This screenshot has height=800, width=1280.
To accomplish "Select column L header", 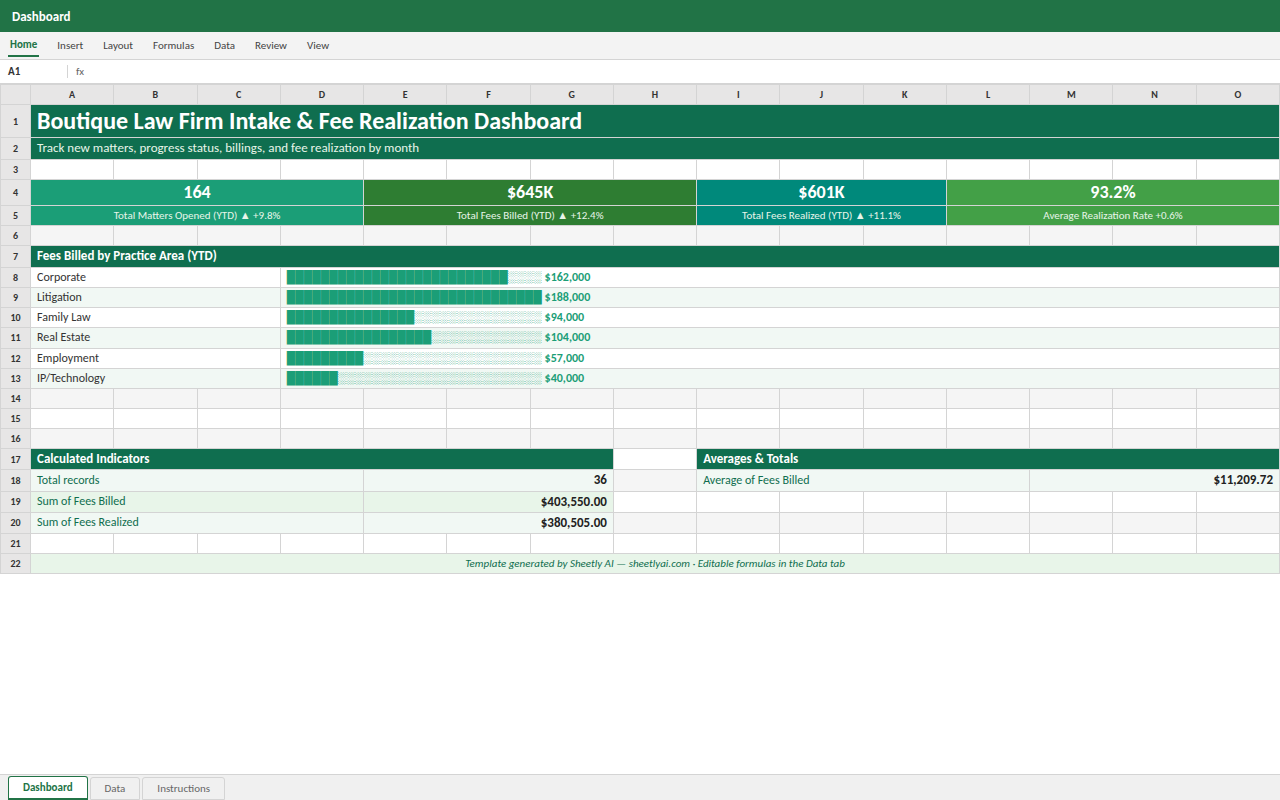I will (x=988, y=94).
